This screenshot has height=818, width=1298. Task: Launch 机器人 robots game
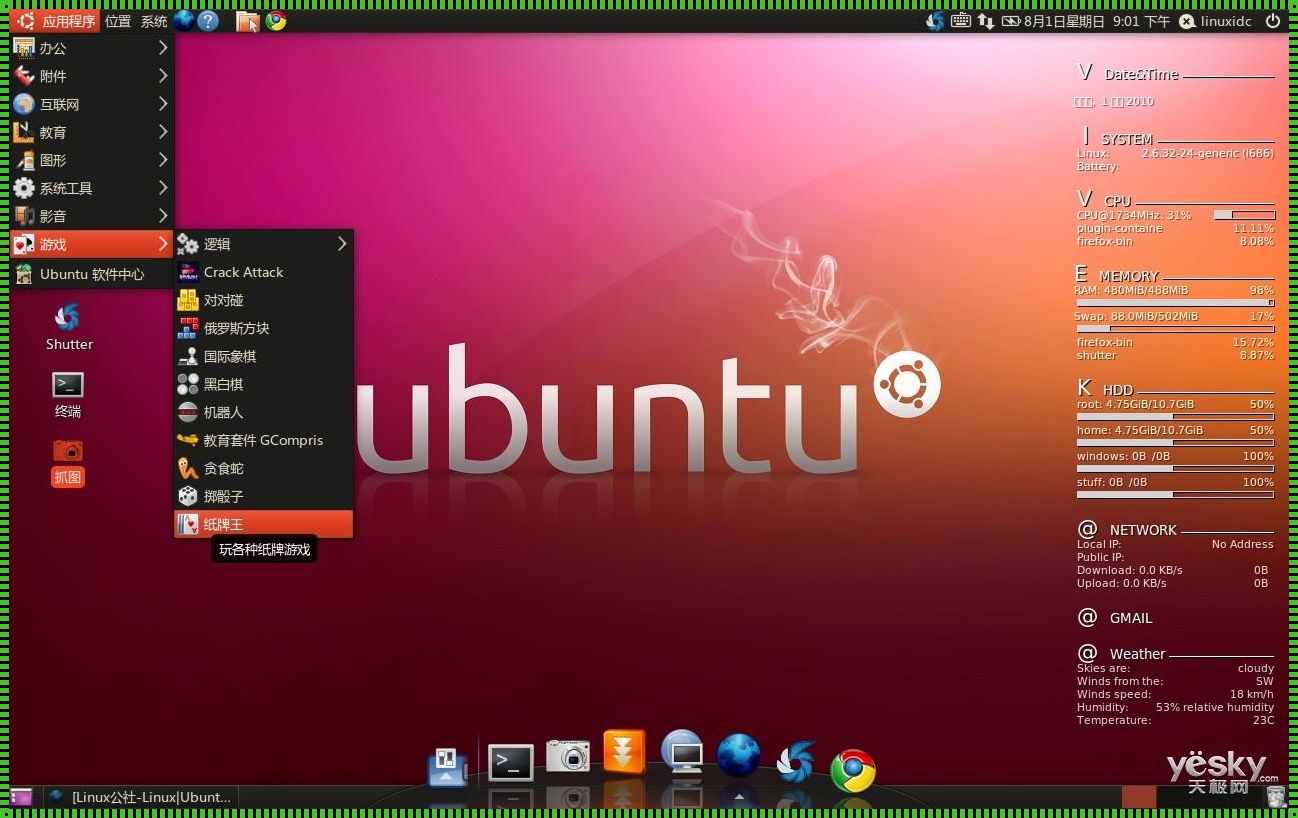[x=263, y=412]
